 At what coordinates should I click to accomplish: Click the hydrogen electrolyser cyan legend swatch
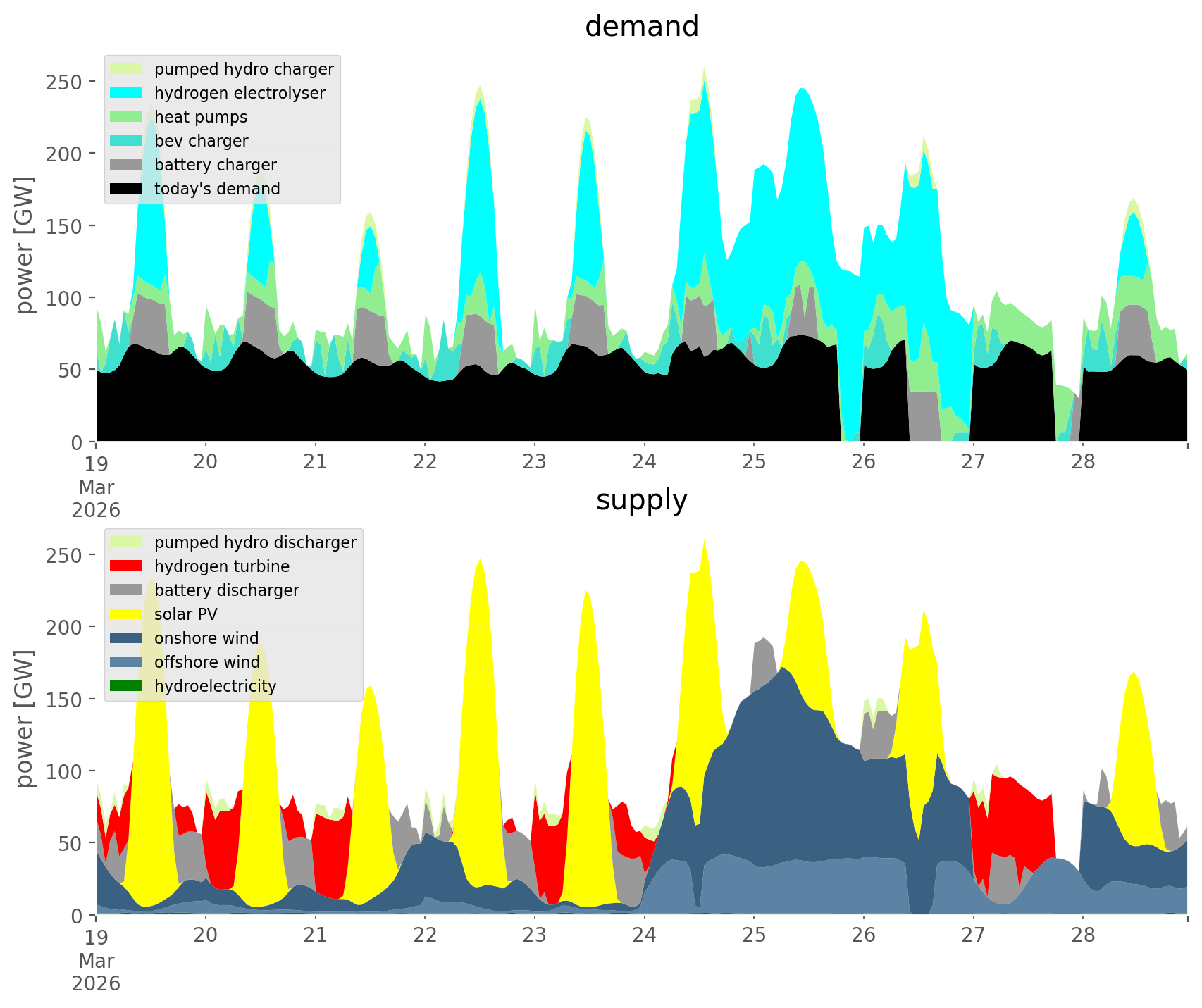(x=127, y=93)
